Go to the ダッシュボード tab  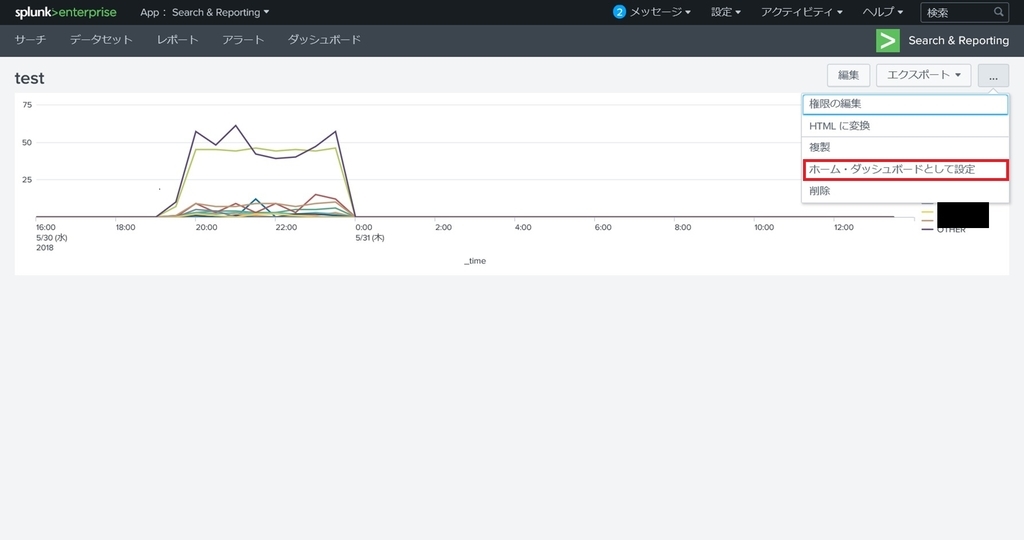click(x=324, y=40)
